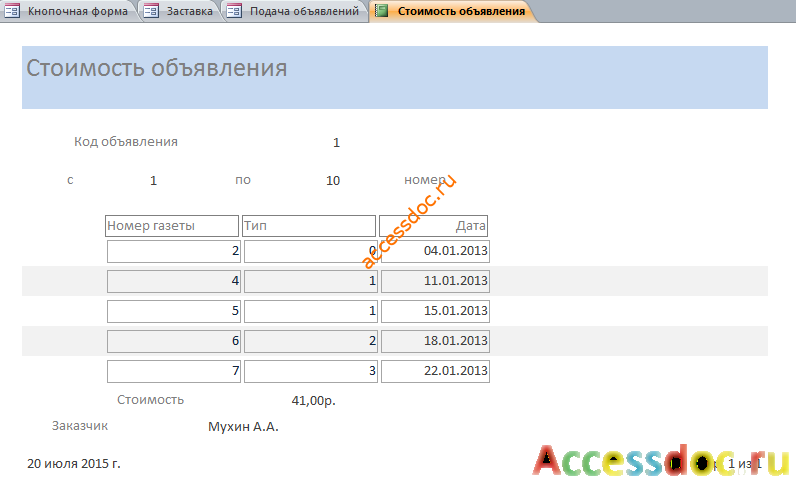
Task: Click the Тип cell in the 11.01.2013 row
Action: coord(311,281)
